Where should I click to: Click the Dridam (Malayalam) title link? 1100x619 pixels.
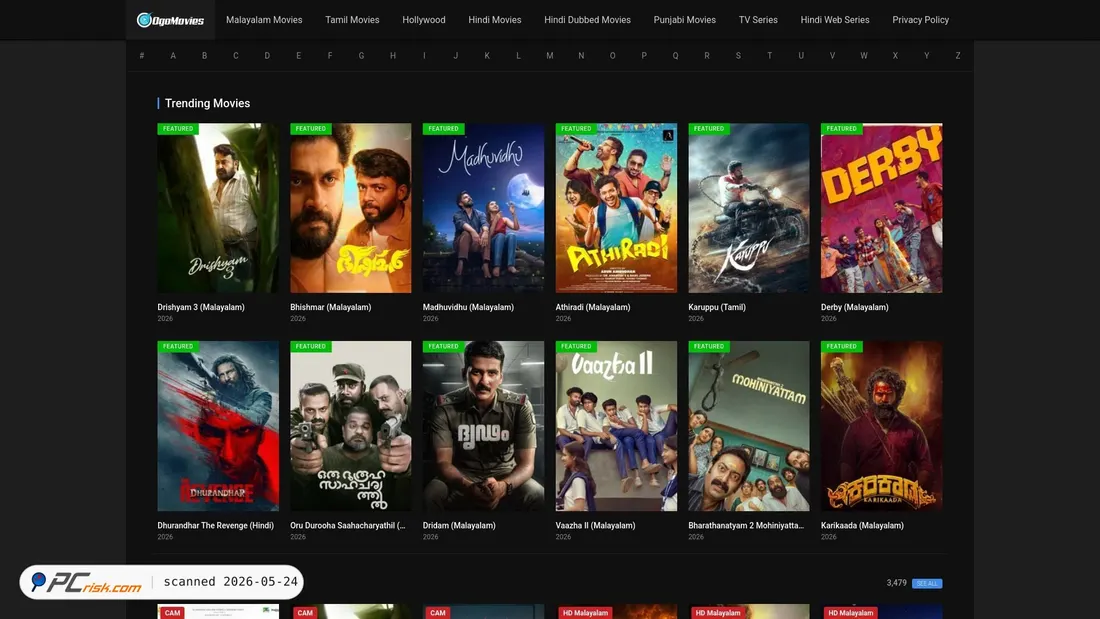tap(459, 526)
